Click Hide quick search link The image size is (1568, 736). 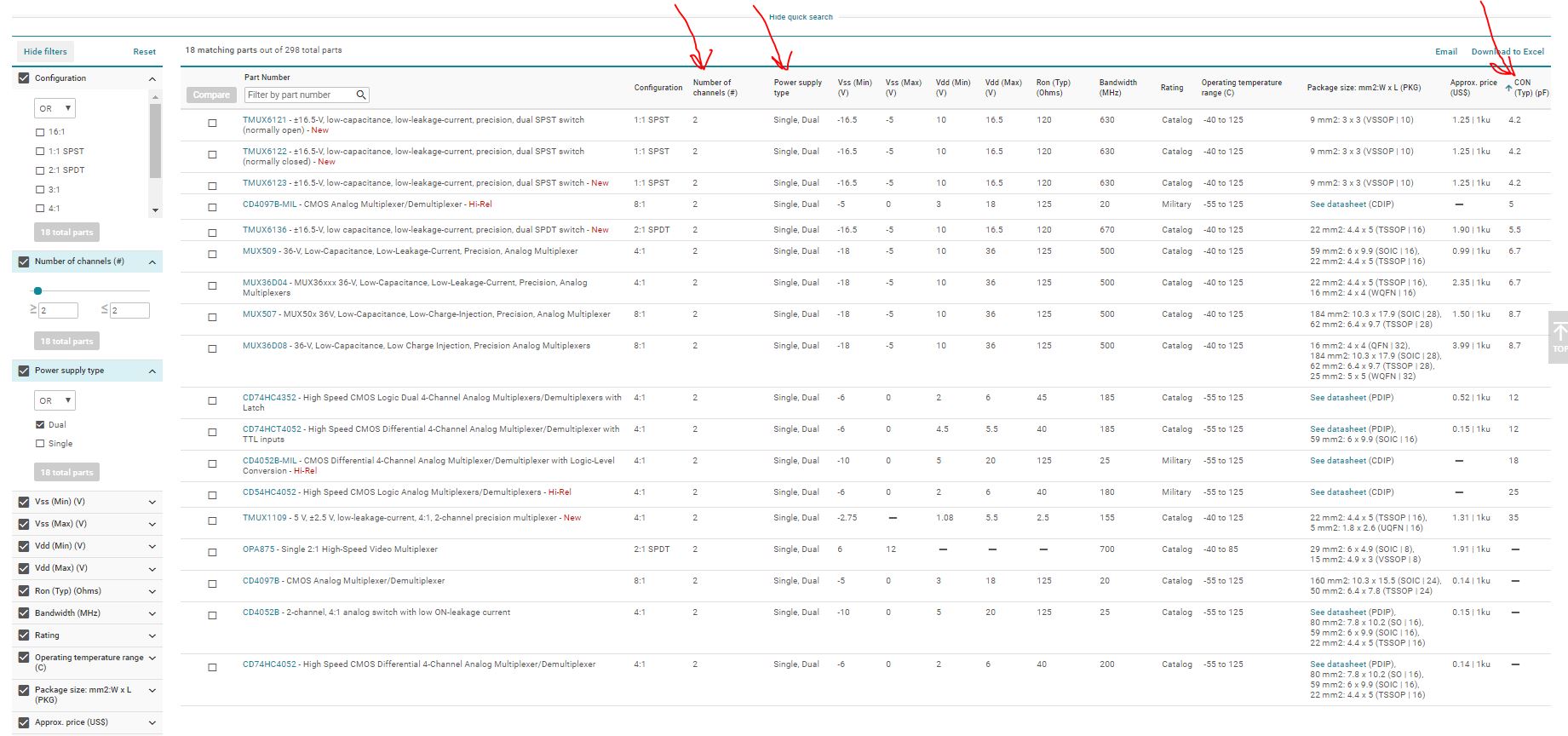(x=801, y=17)
